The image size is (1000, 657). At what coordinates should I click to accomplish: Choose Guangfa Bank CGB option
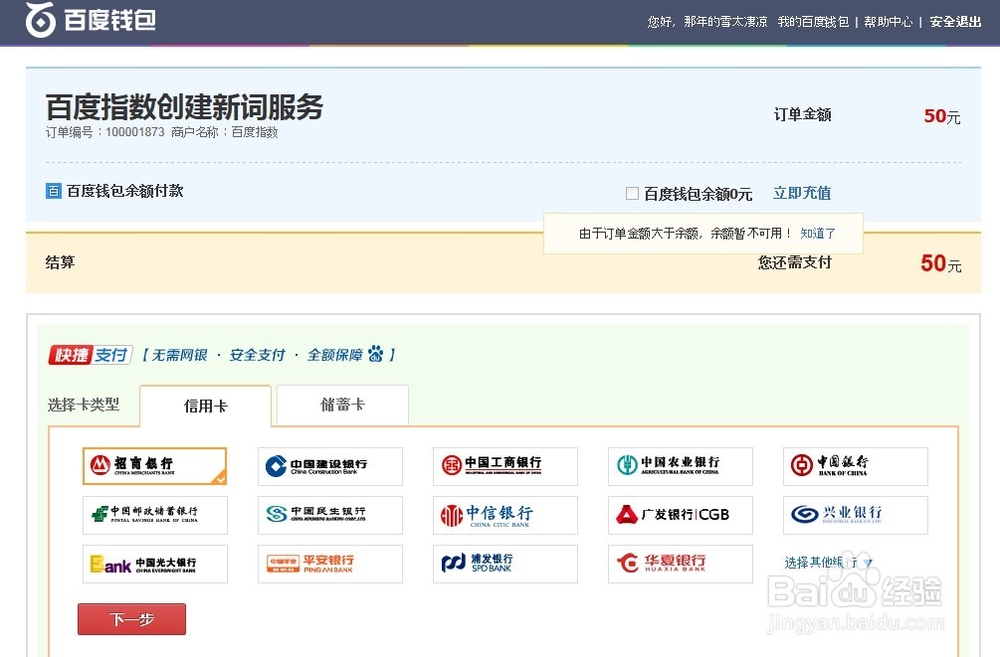pyautogui.click(x=680, y=515)
